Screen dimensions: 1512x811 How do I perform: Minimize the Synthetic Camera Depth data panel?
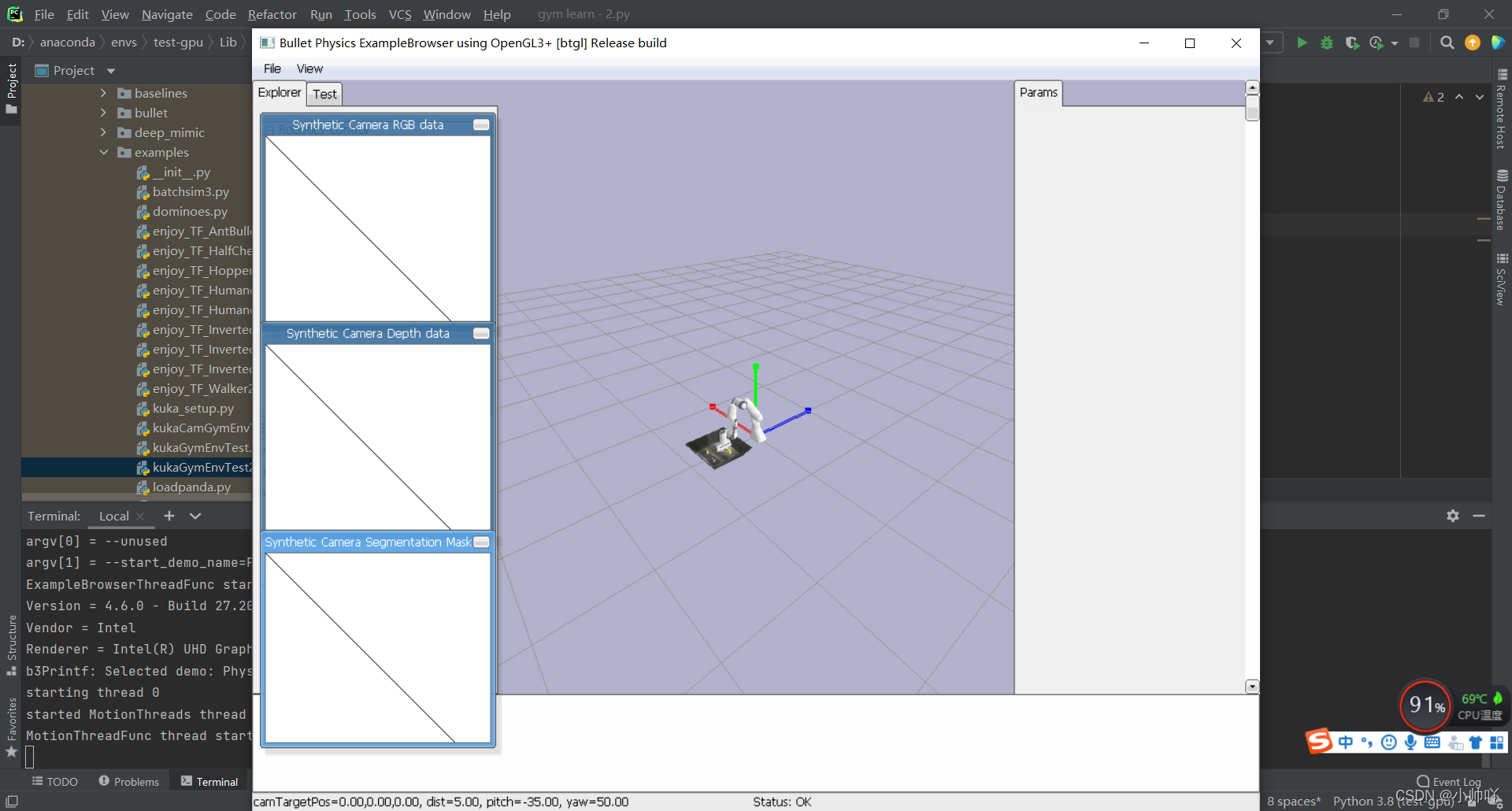click(481, 333)
